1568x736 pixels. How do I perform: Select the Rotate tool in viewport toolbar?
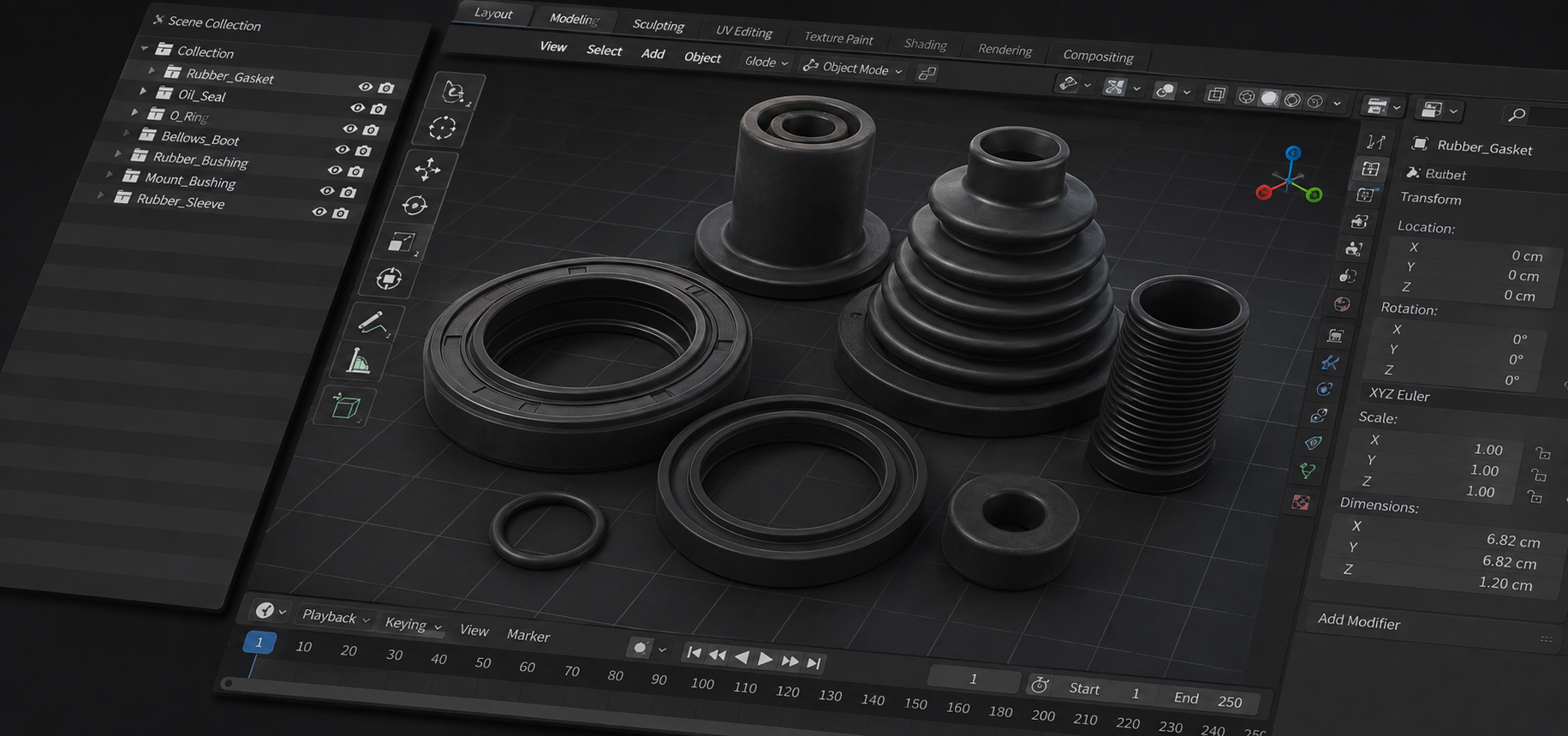(x=415, y=206)
